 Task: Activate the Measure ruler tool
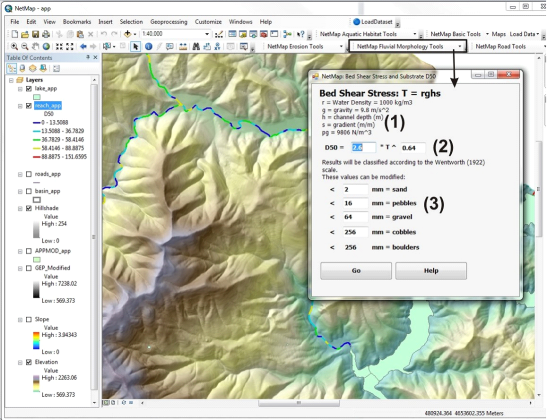pyautogui.click(x=182, y=46)
